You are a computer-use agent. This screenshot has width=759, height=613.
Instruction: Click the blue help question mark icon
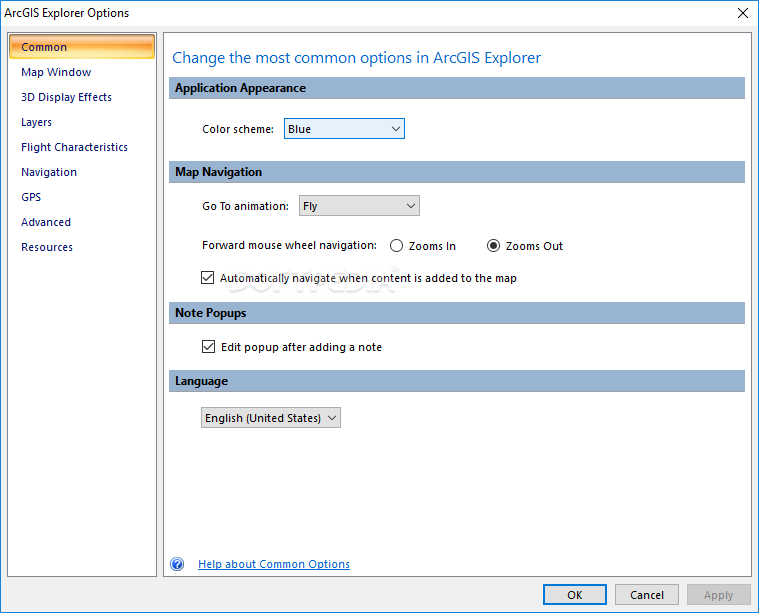point(177,564)
